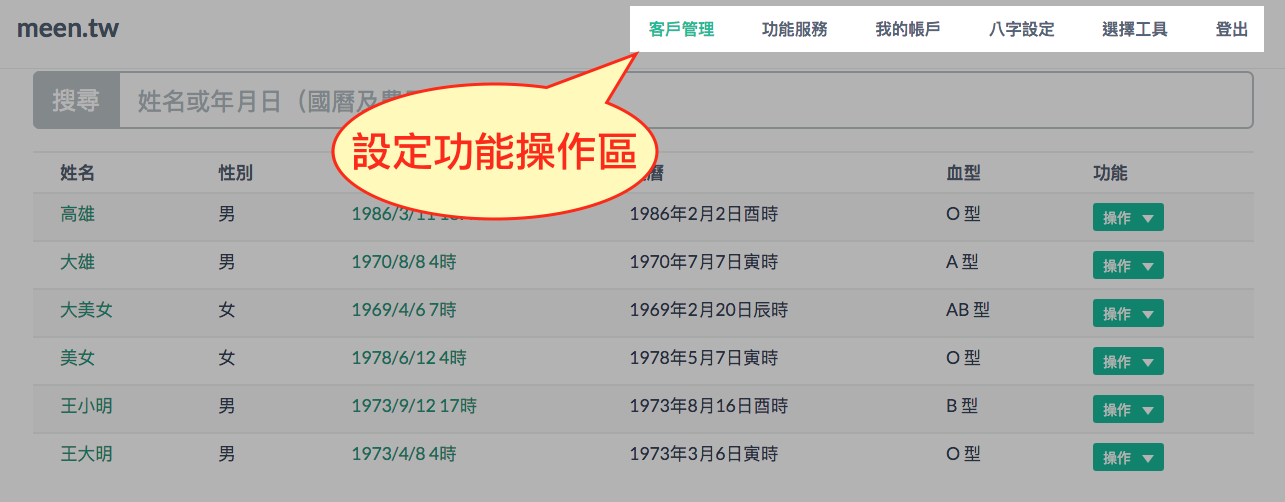Click lunar date 1973年8月16日酉時
The height and width of the screenshot is (502, 1285).
coord(709,406)
